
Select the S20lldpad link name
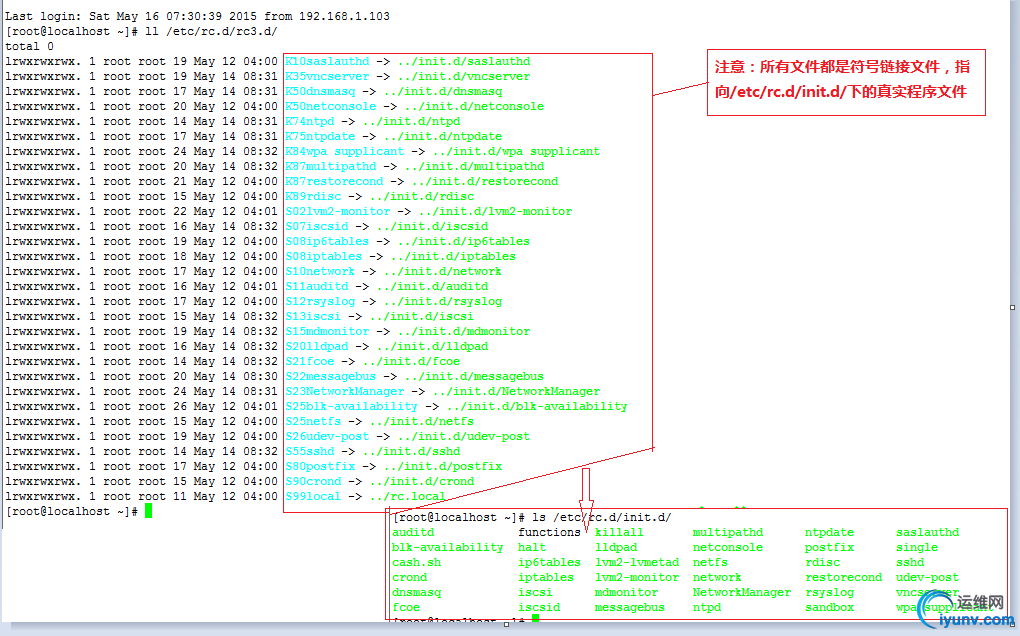[x=317, y=346]
